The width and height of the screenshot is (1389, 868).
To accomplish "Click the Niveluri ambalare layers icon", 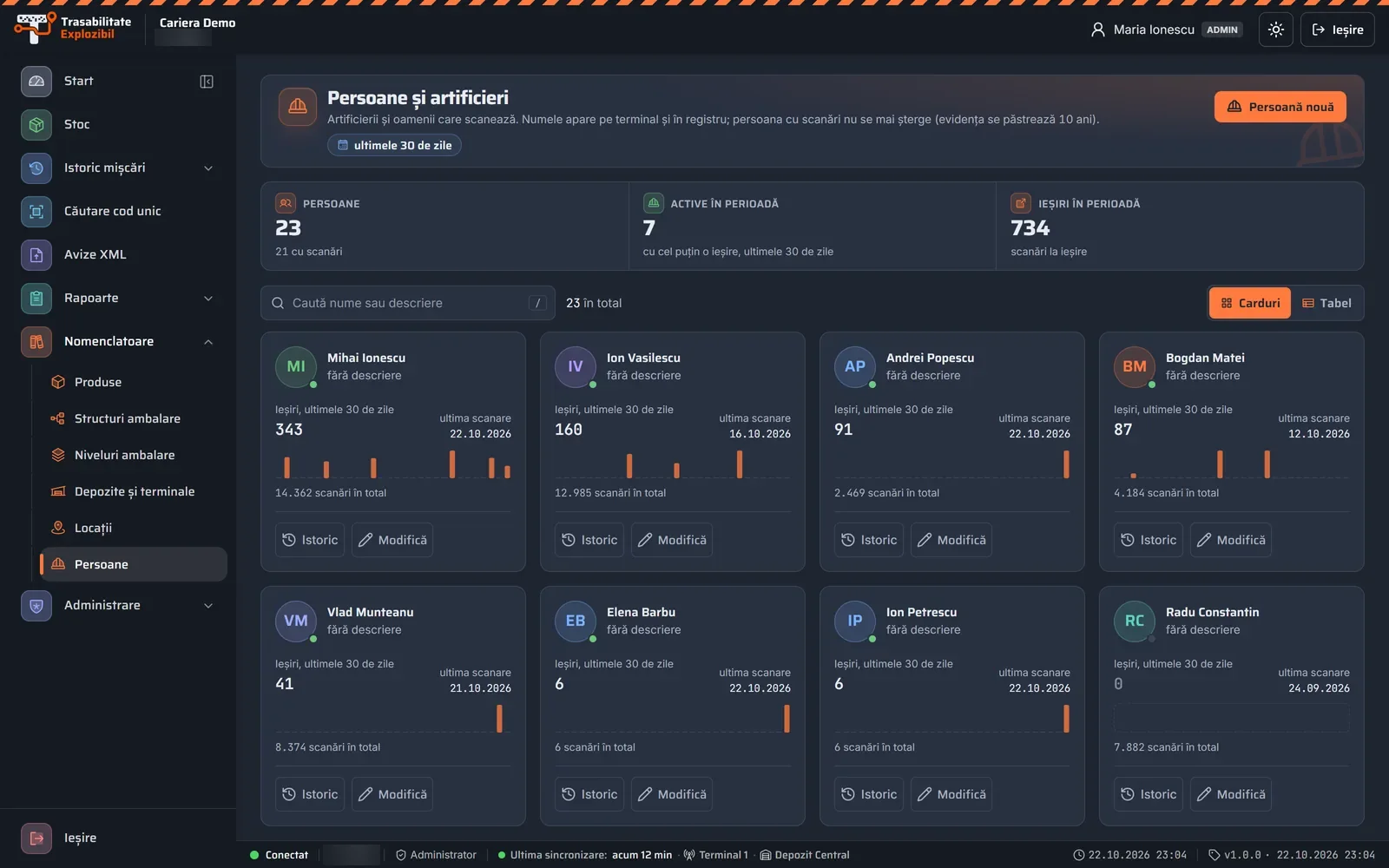I will tap(58, 455).
